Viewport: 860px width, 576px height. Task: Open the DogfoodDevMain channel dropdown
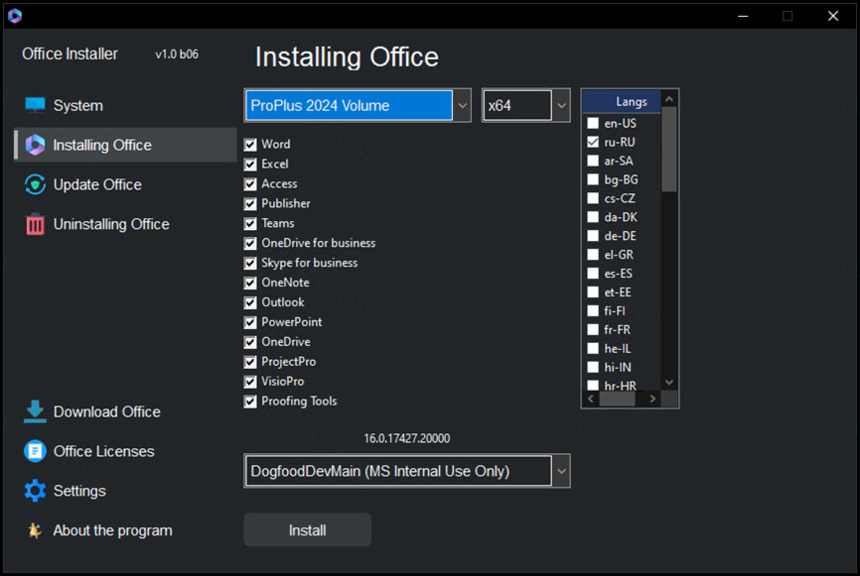pos(561,471)
